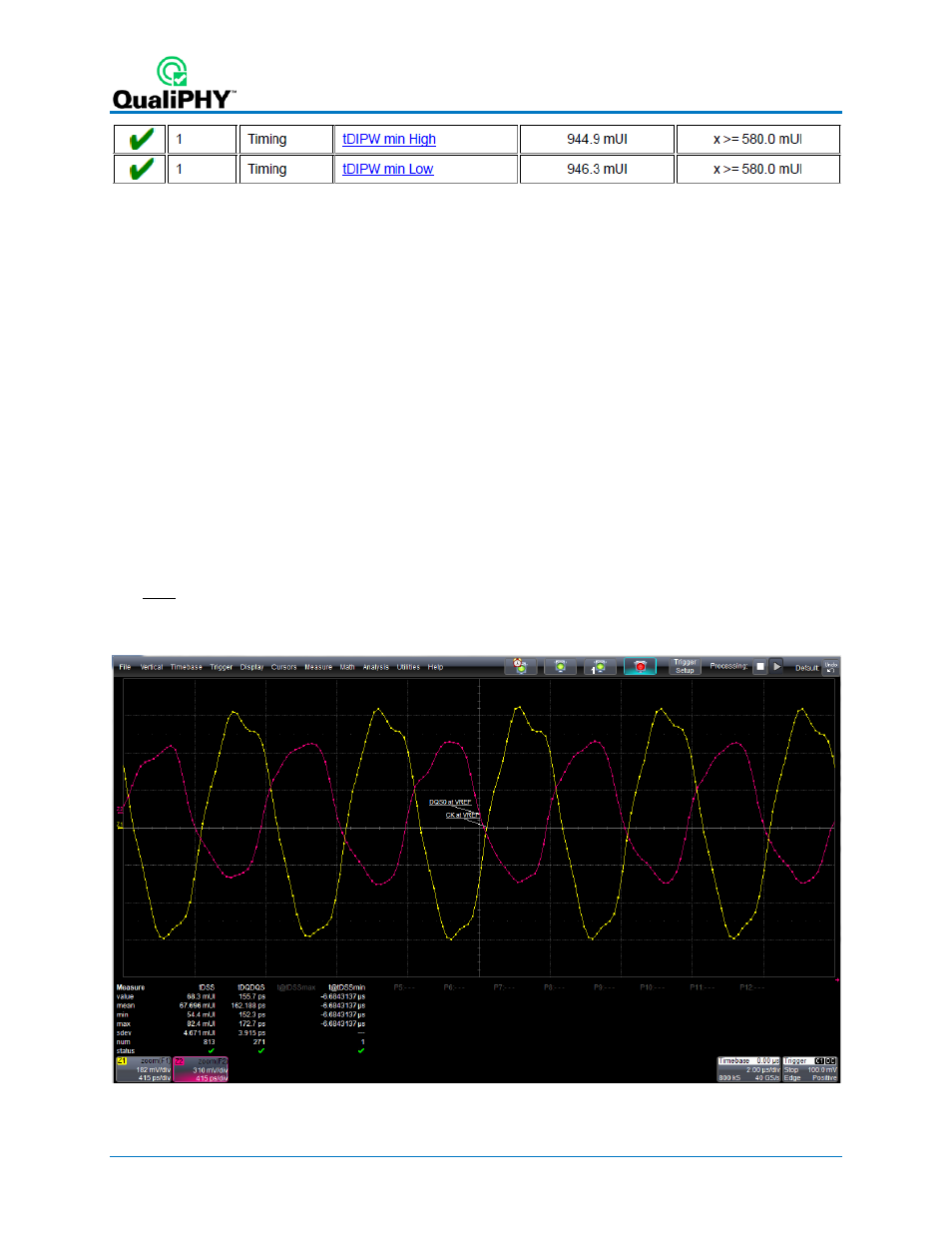
Task: Click the tDSS status green checkmark
Action: pos(211,1050)
